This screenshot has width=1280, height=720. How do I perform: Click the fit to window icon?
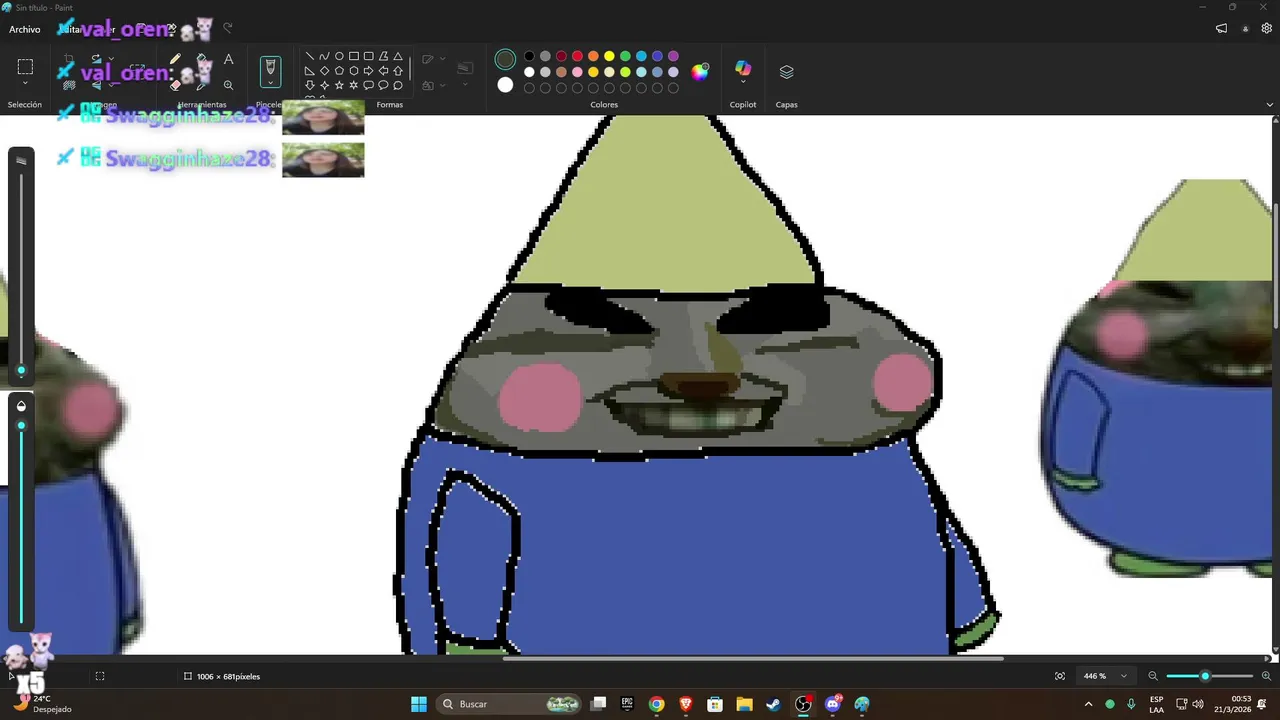[1060, 676]
